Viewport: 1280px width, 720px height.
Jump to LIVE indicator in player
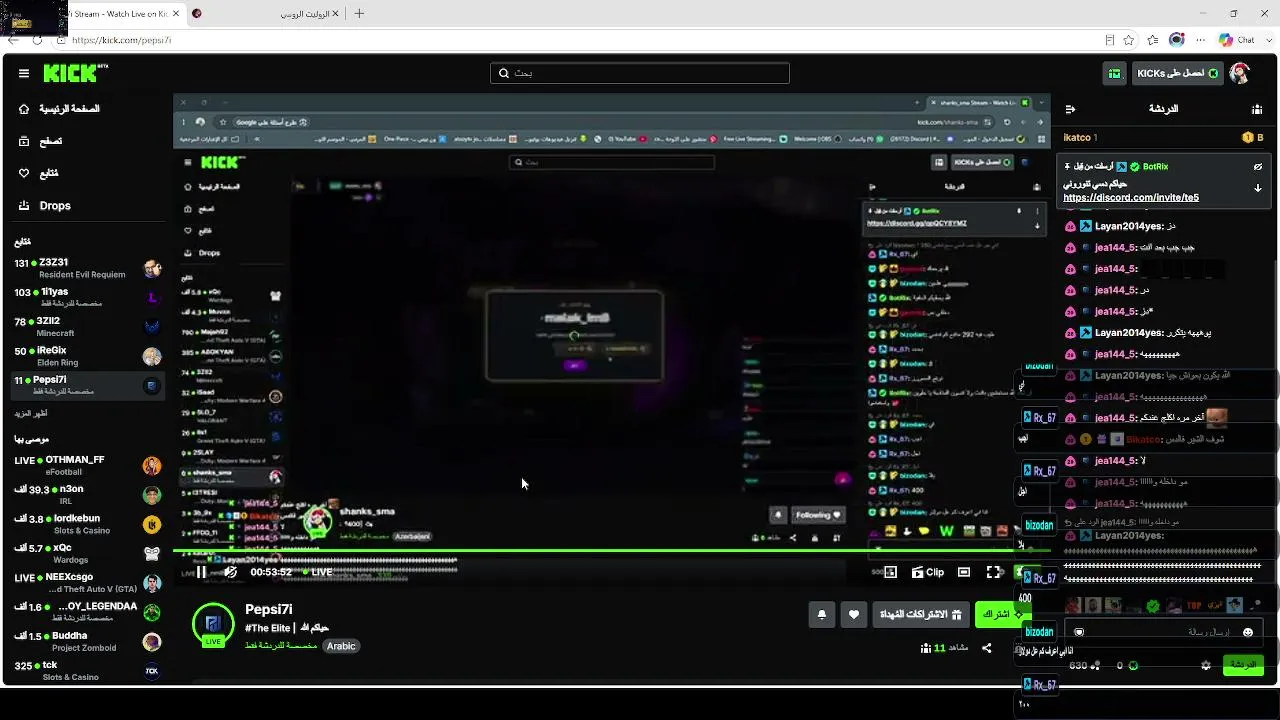[x=317, y=572]
